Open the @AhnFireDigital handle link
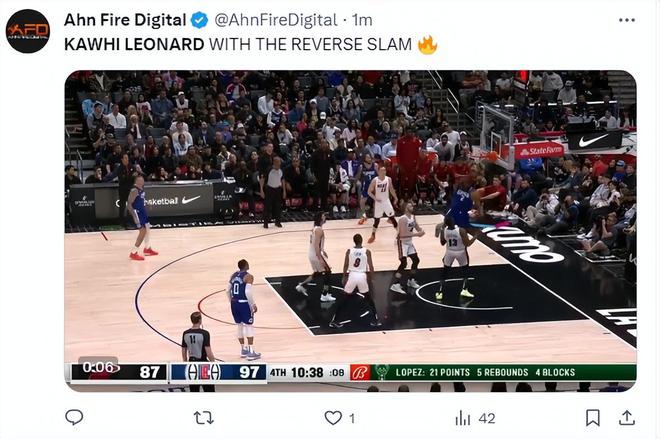Image resolution: width=660 pixels, height=439 pixels. [x=276, y=20]
